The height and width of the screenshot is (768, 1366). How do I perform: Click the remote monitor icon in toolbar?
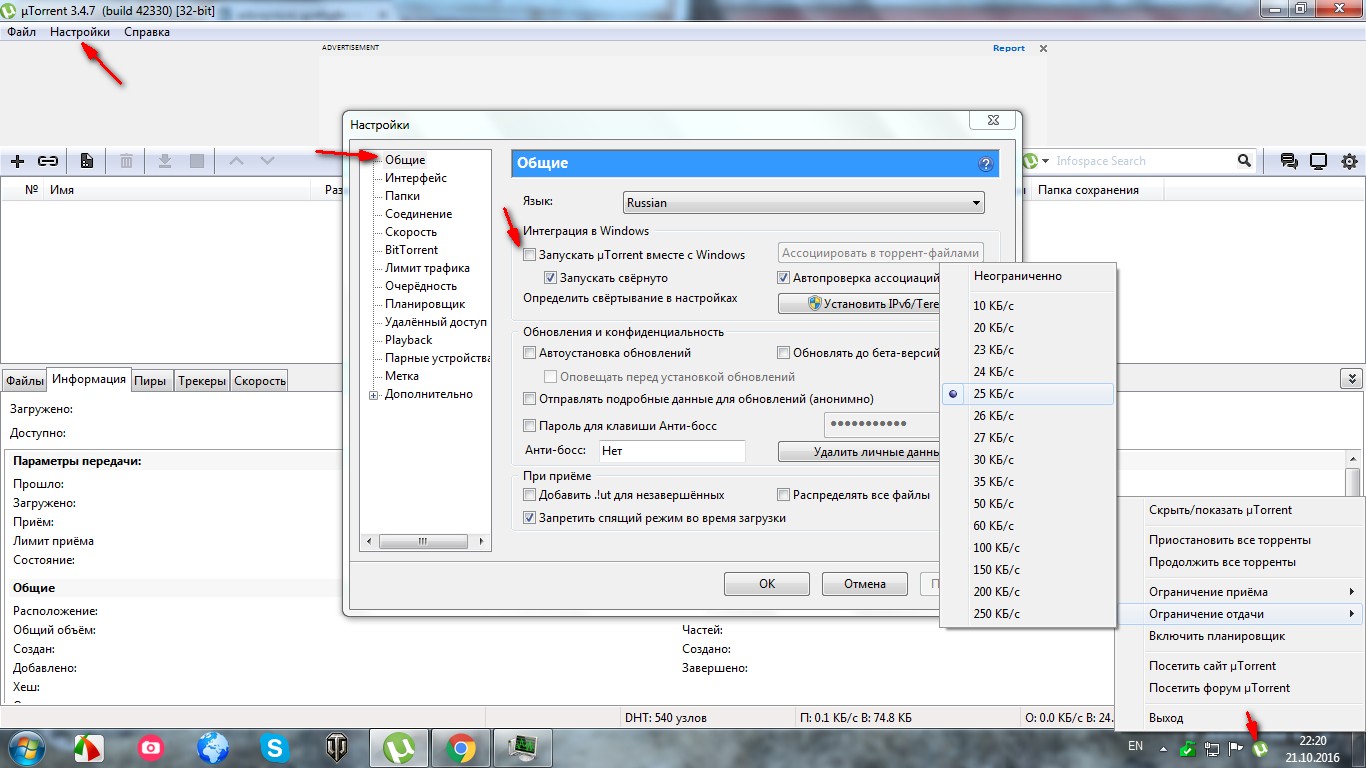pyautogui.click(x=1319, y=161)
